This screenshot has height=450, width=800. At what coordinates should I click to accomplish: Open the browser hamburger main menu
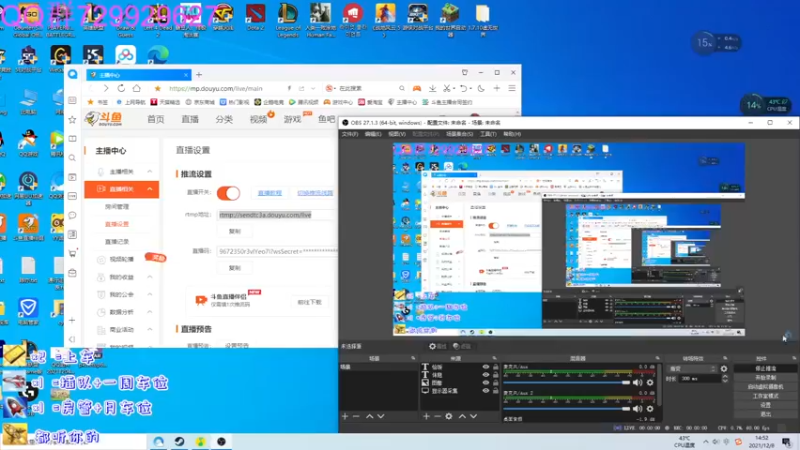512,88
